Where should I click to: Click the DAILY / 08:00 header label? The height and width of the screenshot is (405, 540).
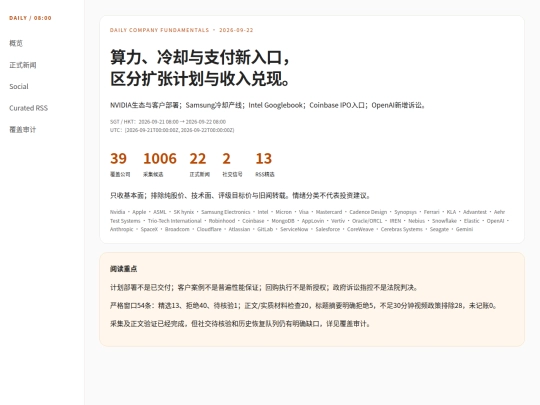[30, 18]
